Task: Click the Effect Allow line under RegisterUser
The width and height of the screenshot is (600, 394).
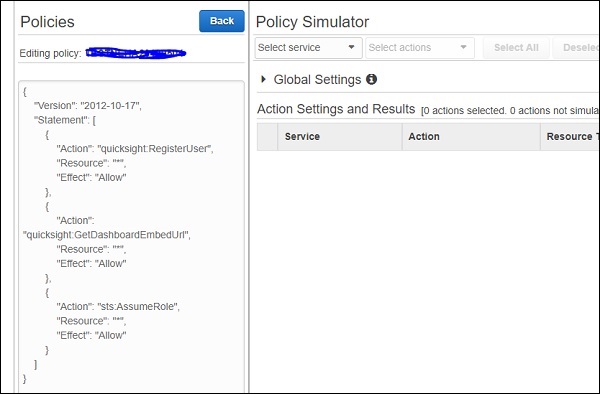Action: click(x=91, y=177)
